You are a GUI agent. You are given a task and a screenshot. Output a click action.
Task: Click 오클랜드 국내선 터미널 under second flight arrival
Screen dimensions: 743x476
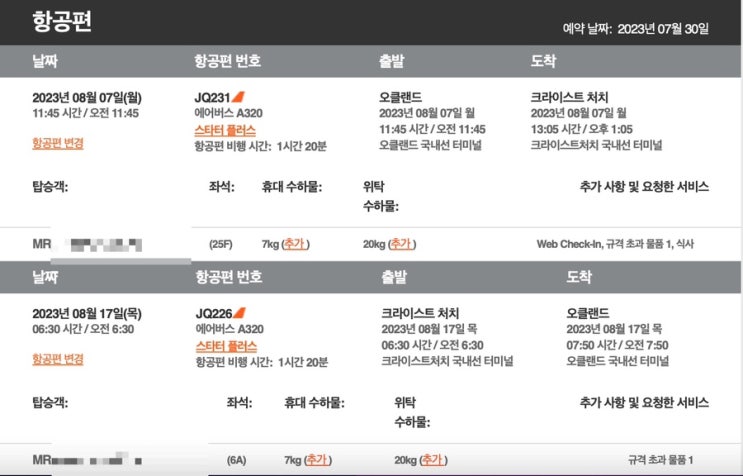point(618,361)
